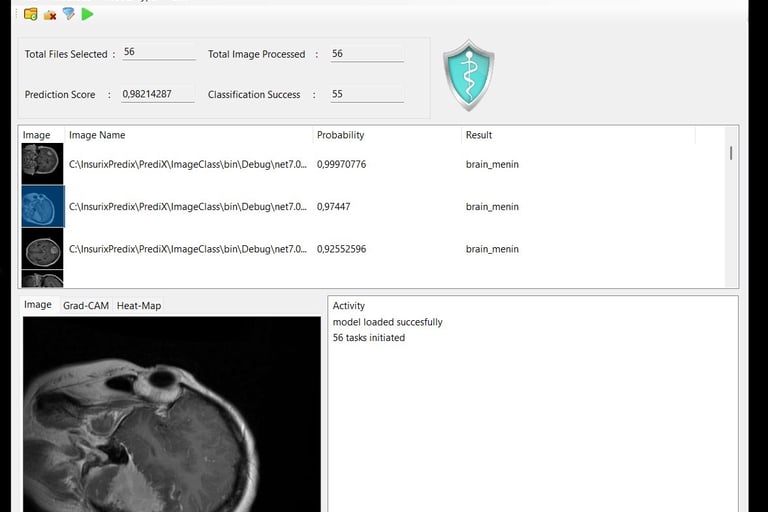This screenshot has width=768, height=512.
Task: Click the Total Image Processed field
Action: tap(367, 54)
